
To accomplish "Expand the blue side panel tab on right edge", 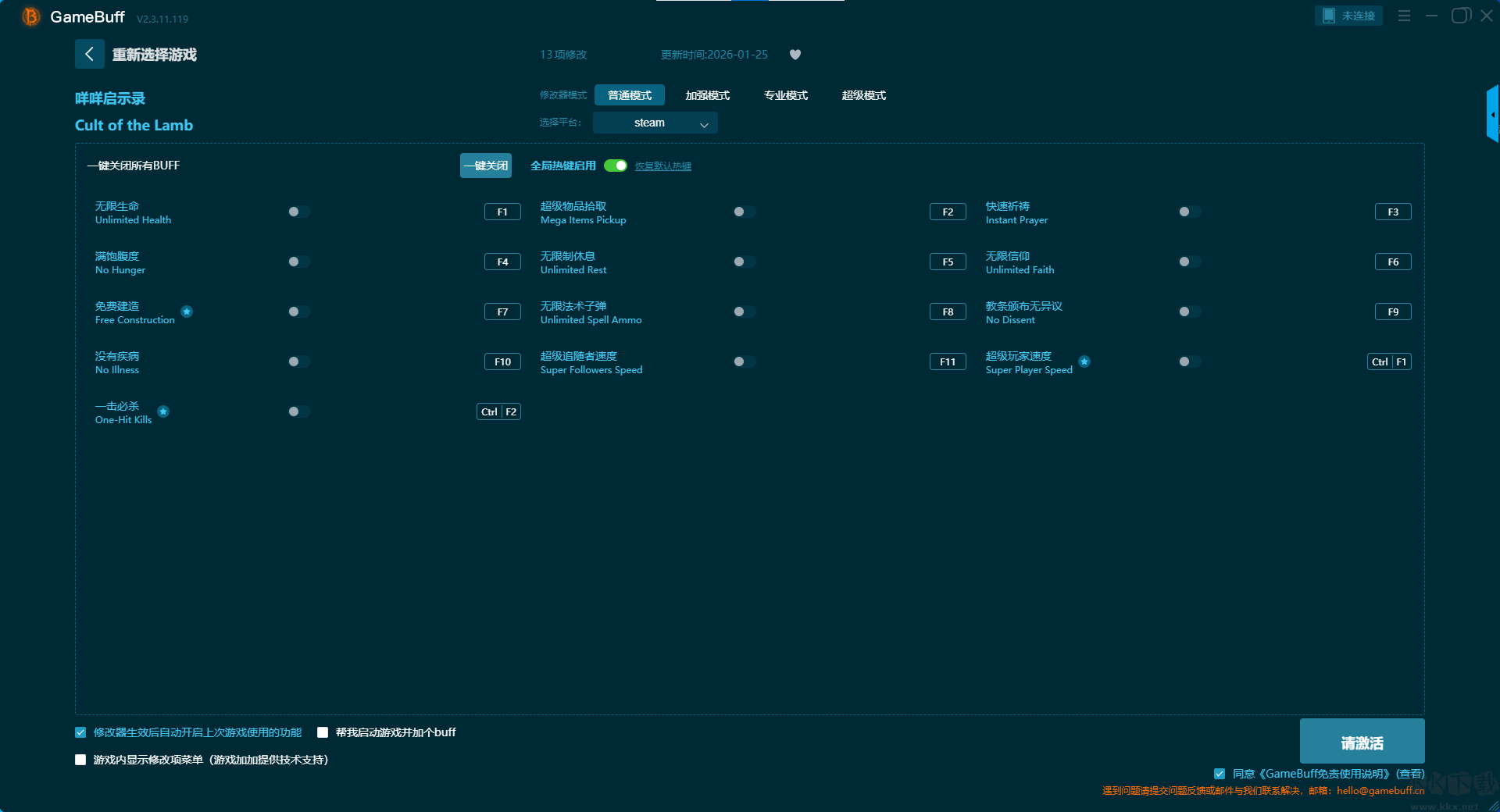I will [1492, 115].
